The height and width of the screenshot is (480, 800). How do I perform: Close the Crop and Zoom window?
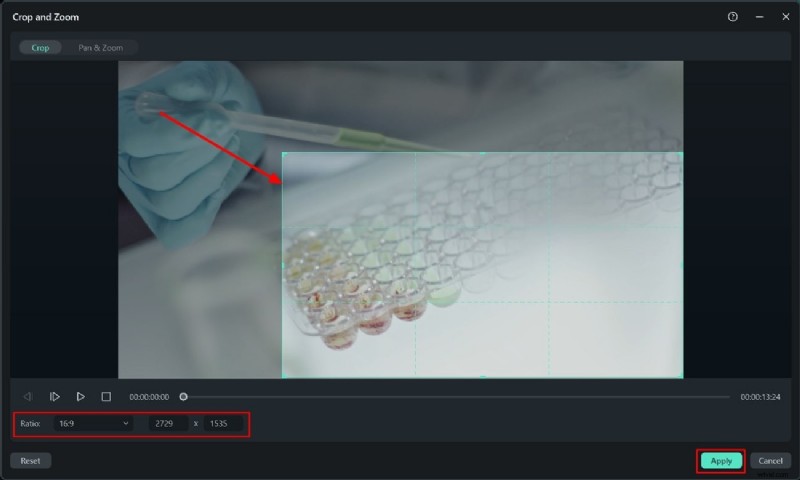(x=786, y=17)
